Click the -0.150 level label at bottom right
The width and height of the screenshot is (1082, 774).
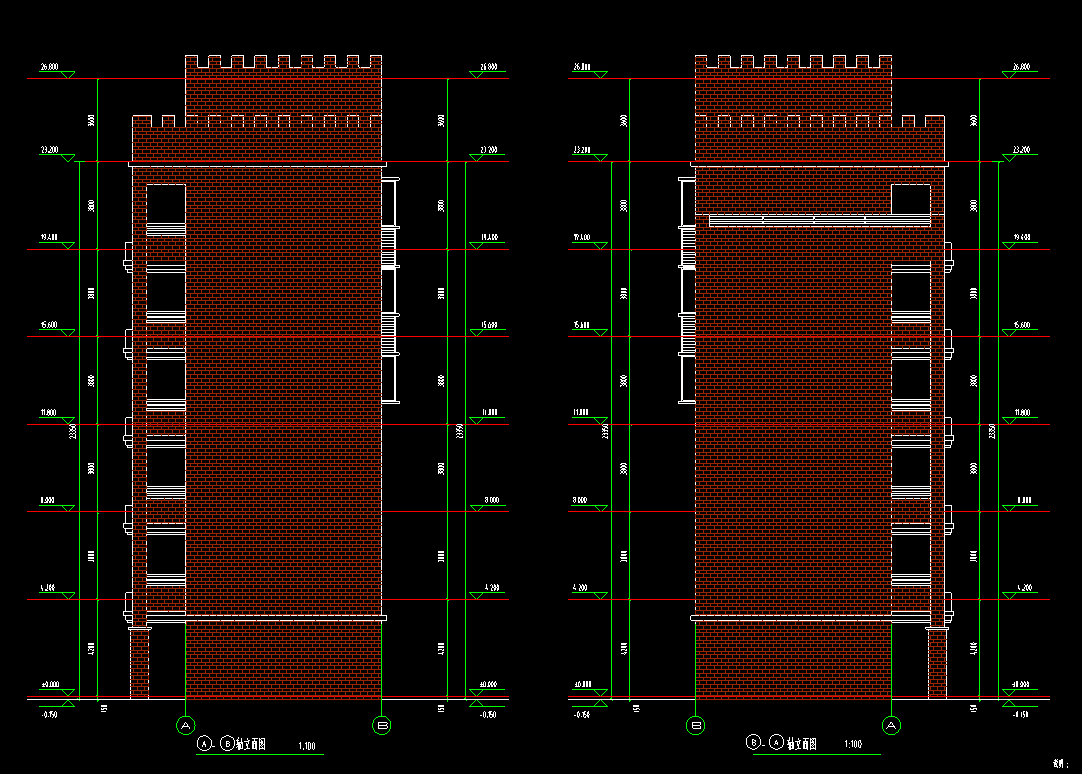point(1021,715)
